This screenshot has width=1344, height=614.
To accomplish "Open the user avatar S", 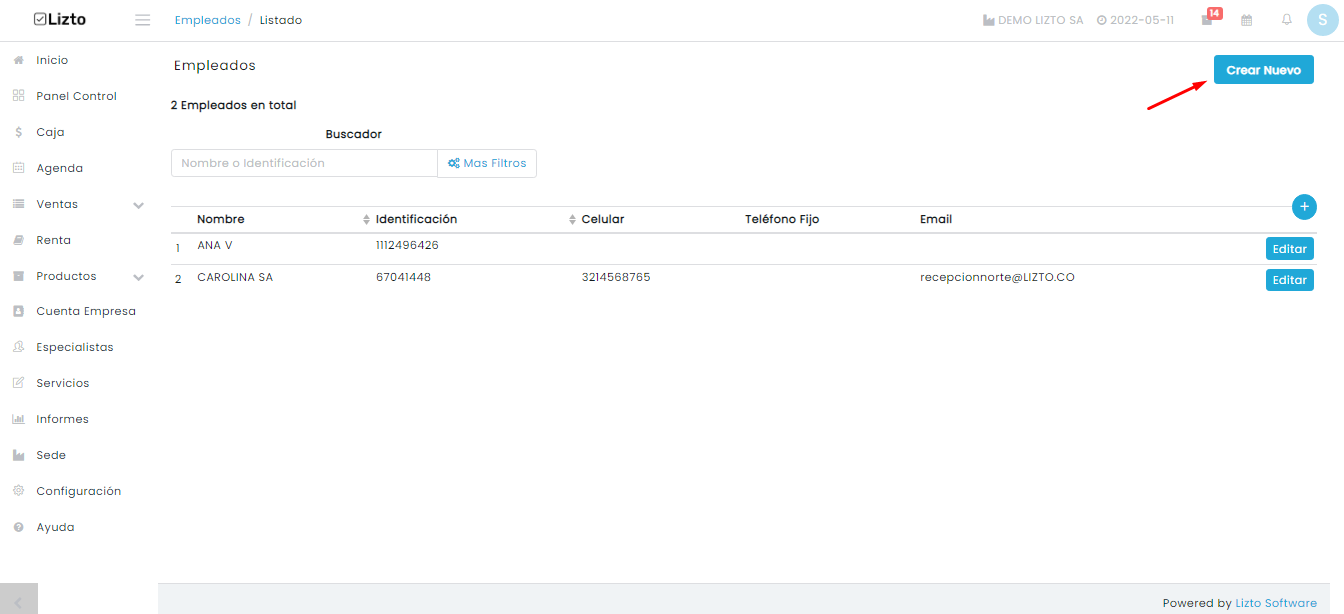I will (1322, 20).
